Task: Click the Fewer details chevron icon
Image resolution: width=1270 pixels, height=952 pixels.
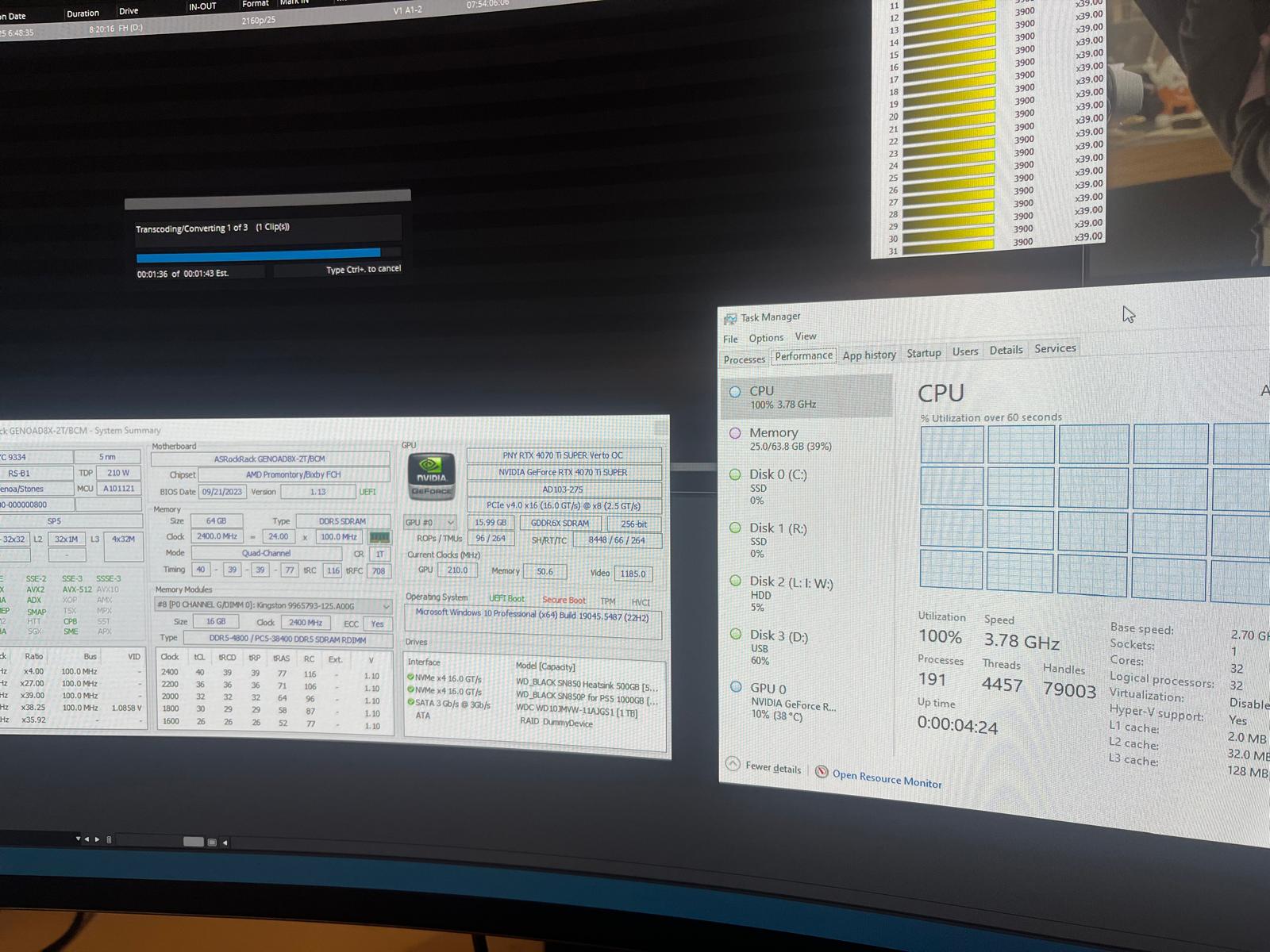Action: (x=733, y=764)
